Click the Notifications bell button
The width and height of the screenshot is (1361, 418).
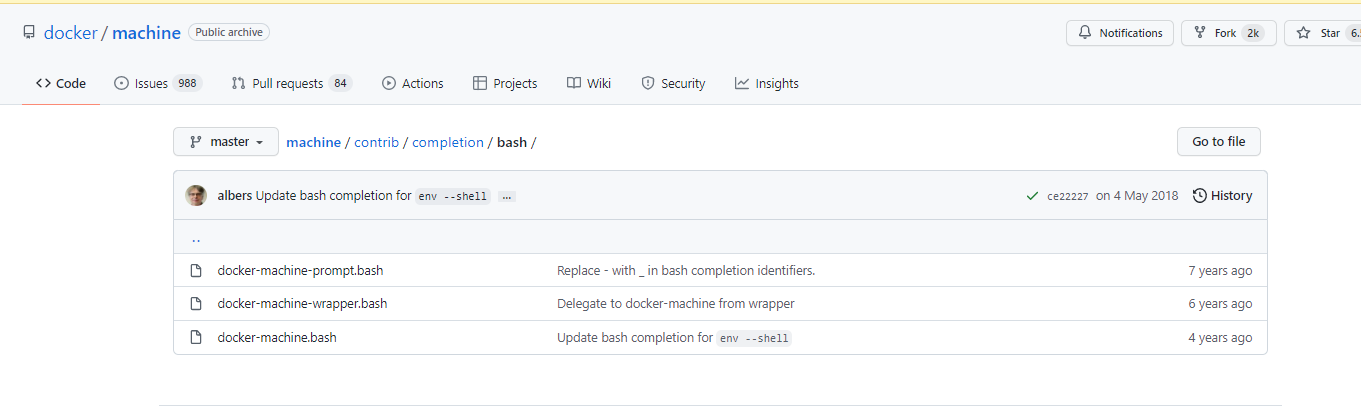pyautogui.click(x=1120, y=33)
